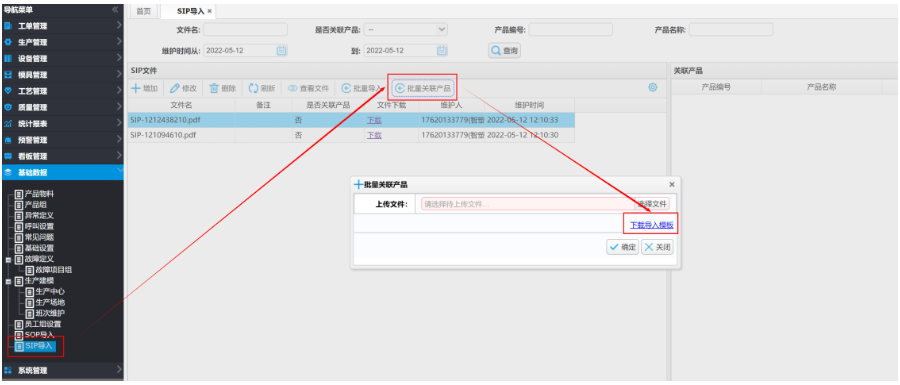Sort by the 文件名 column header
The width and height of the screenshot is (900, 385).
[x=181, y=105]
